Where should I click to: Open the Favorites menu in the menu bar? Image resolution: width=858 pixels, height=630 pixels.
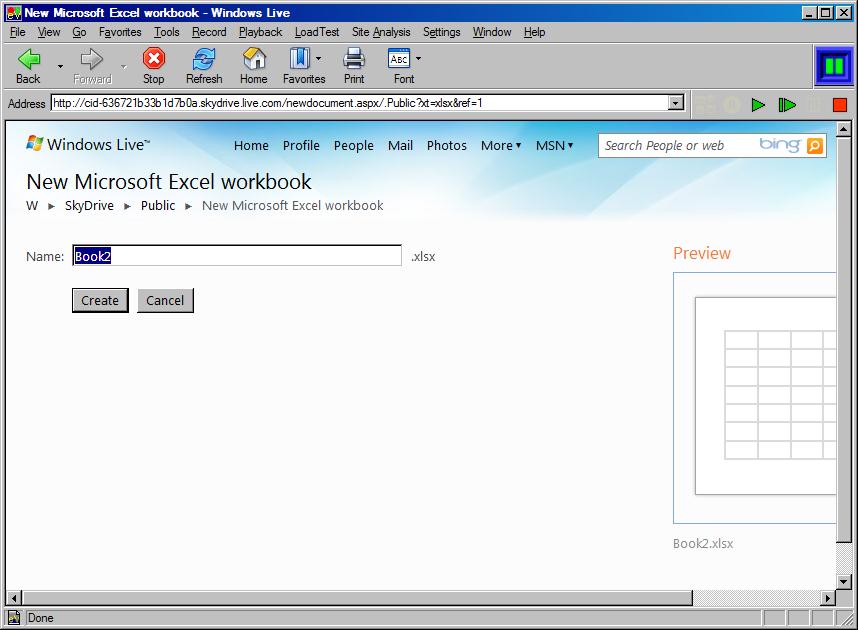click(x=120, y=32)
